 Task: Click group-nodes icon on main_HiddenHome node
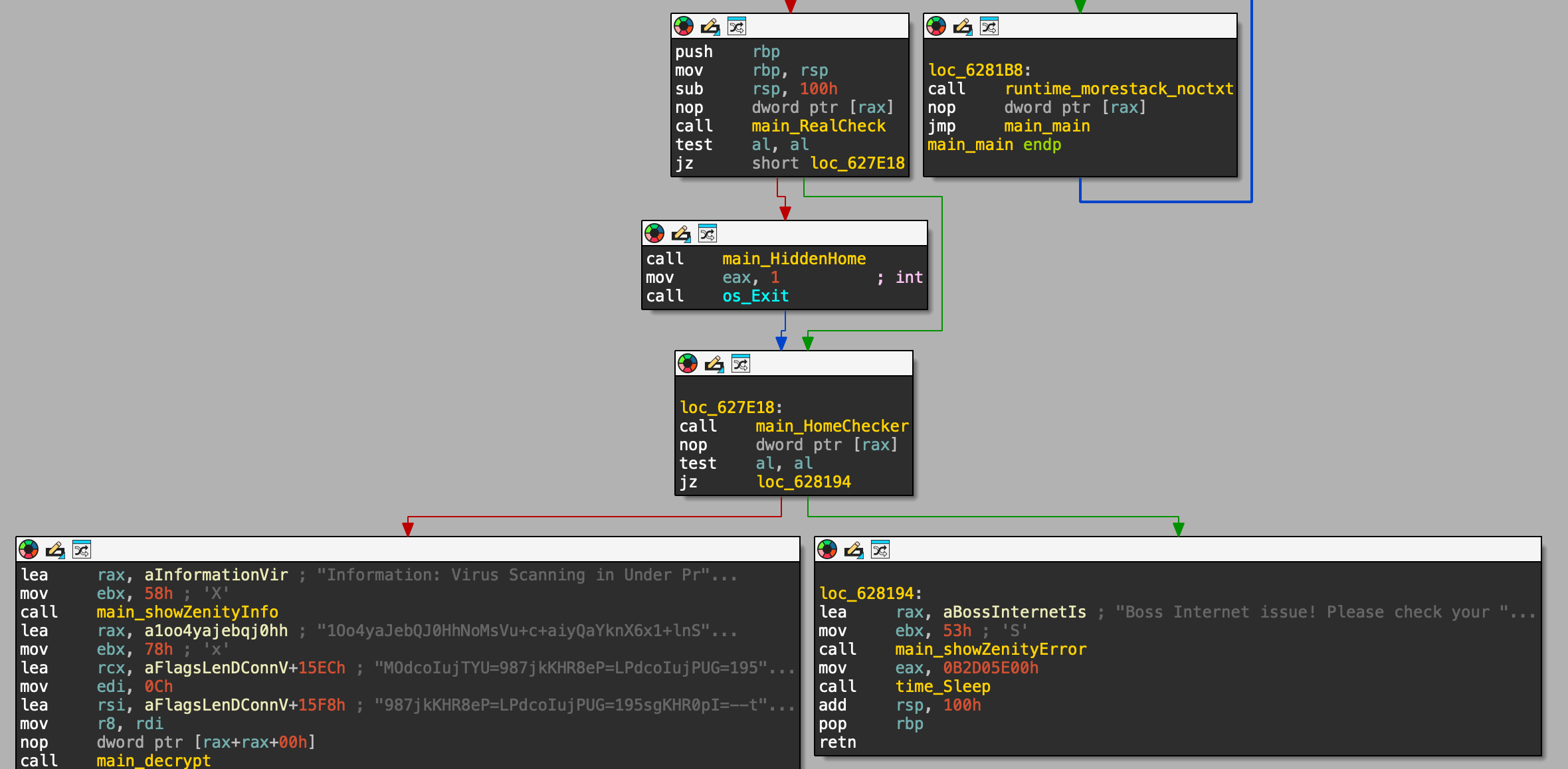[x=707, y=234]
